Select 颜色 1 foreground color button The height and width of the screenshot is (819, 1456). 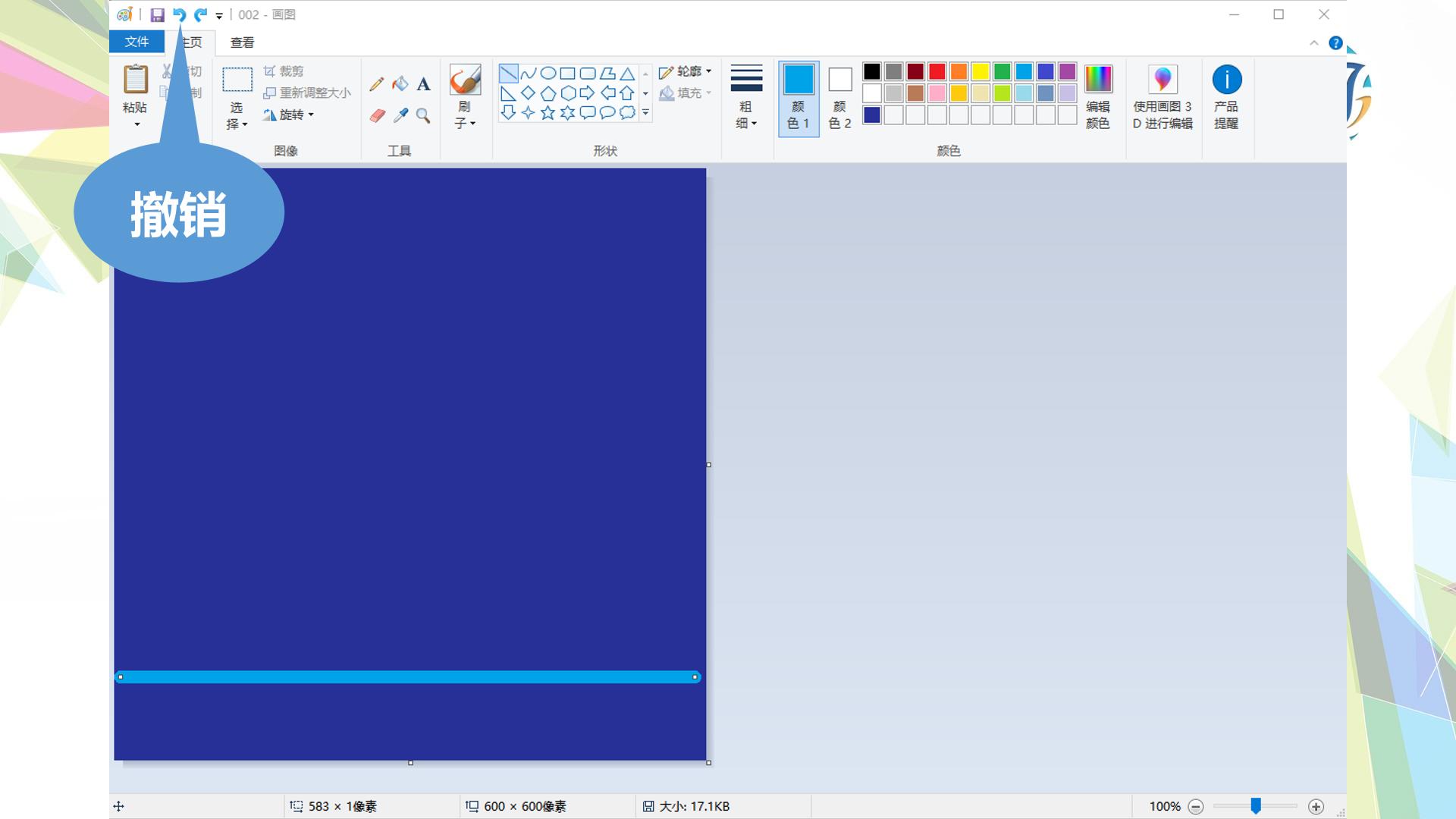[799, 99]
